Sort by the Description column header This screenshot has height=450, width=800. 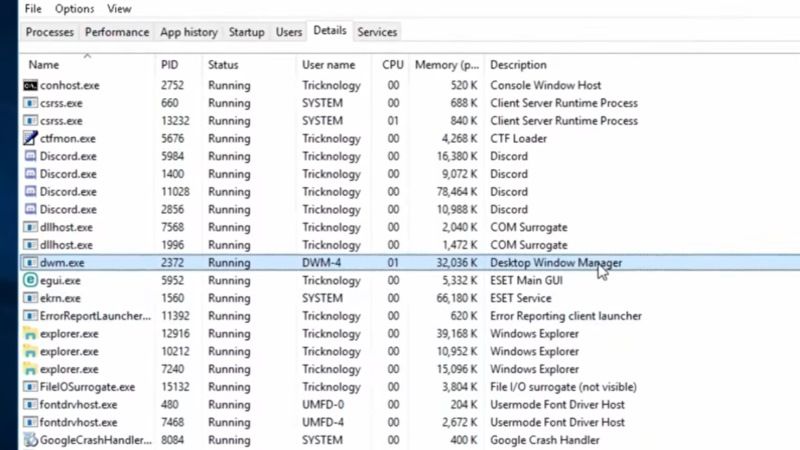pos(518,65)
